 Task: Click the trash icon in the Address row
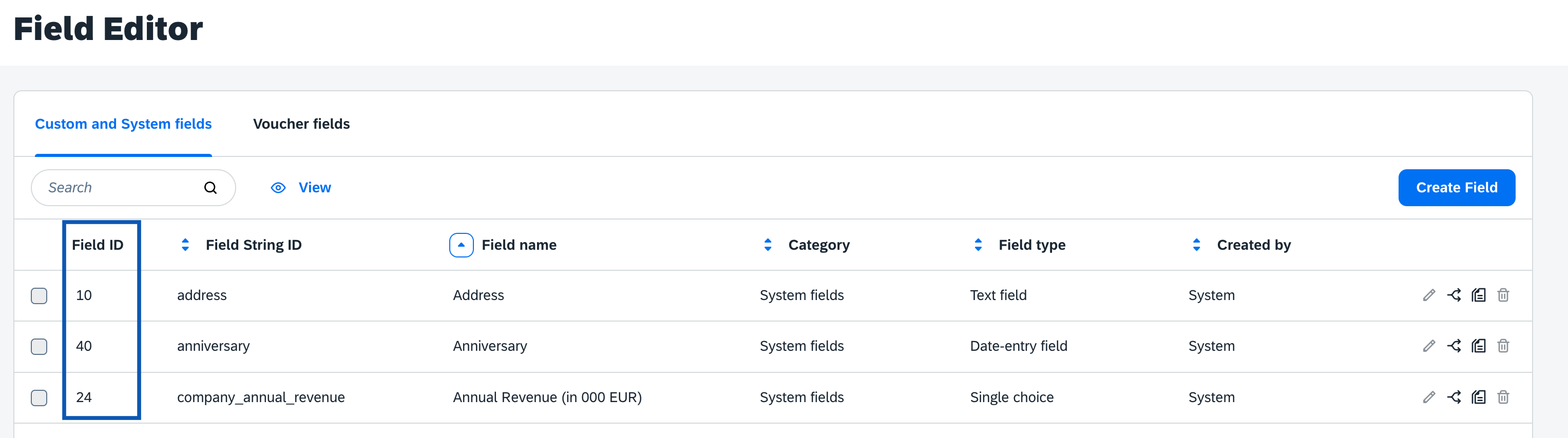(x=1503, y=295)
